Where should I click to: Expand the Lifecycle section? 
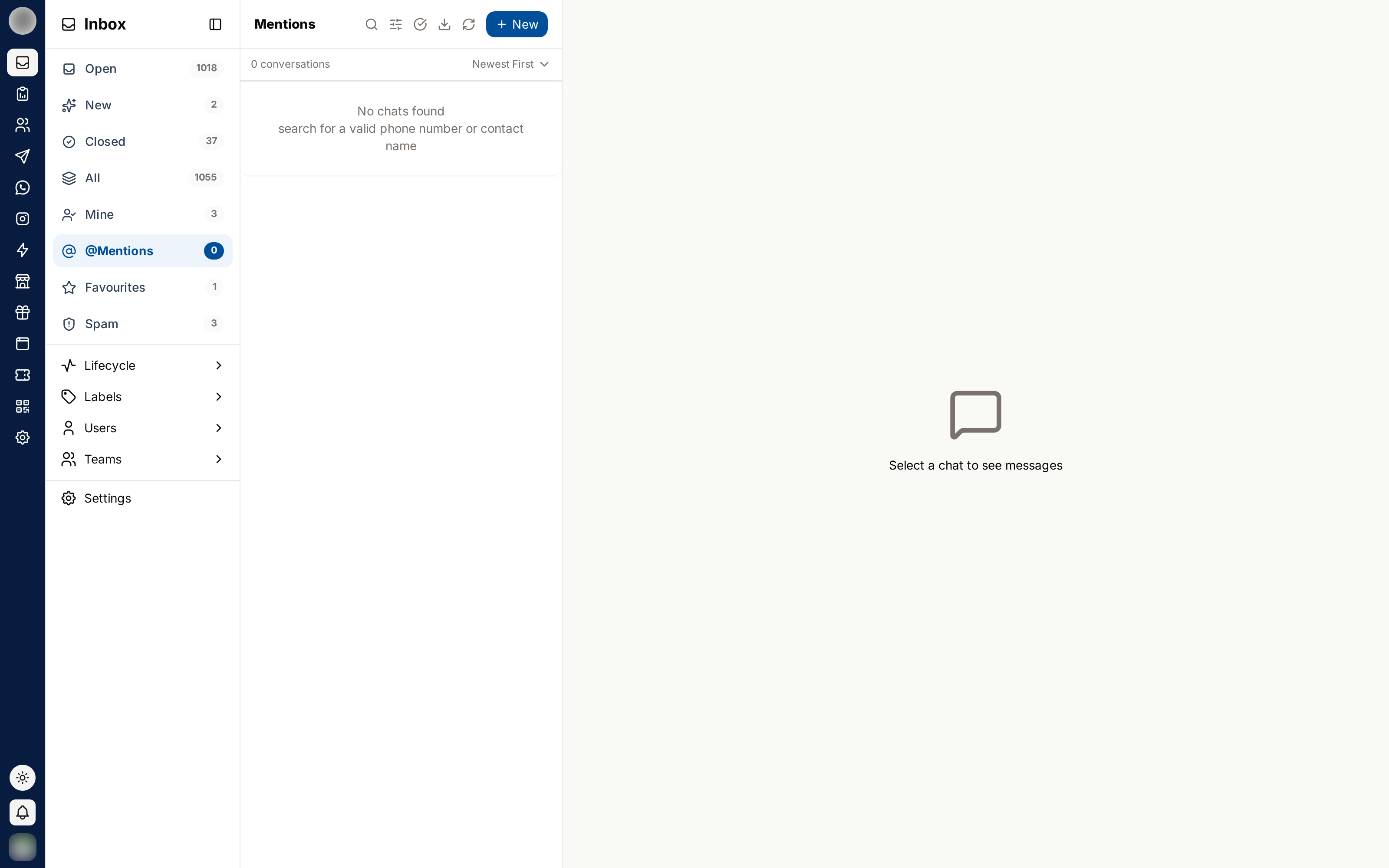coord(142,366)
